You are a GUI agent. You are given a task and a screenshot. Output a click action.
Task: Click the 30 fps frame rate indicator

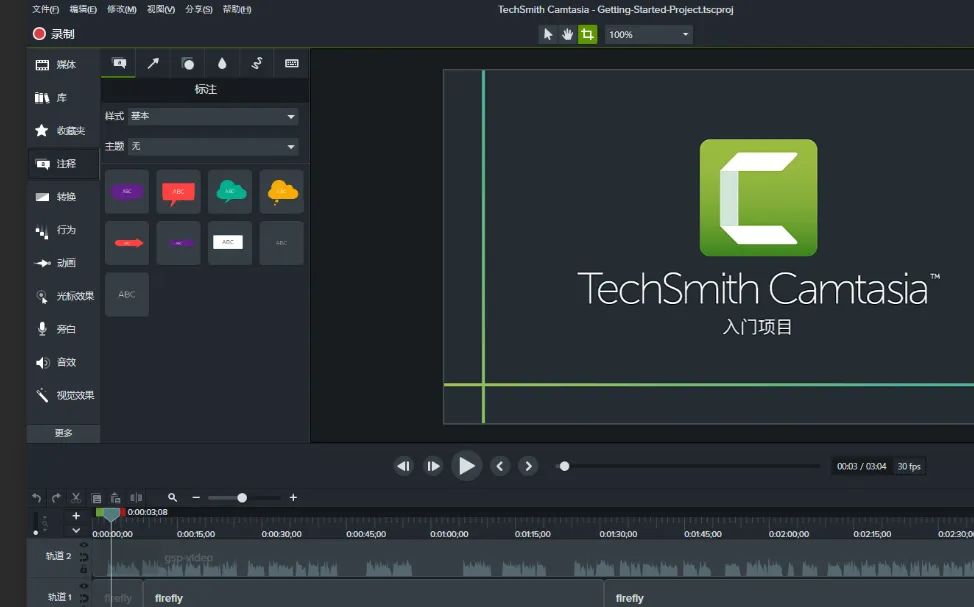coord(909,467)
